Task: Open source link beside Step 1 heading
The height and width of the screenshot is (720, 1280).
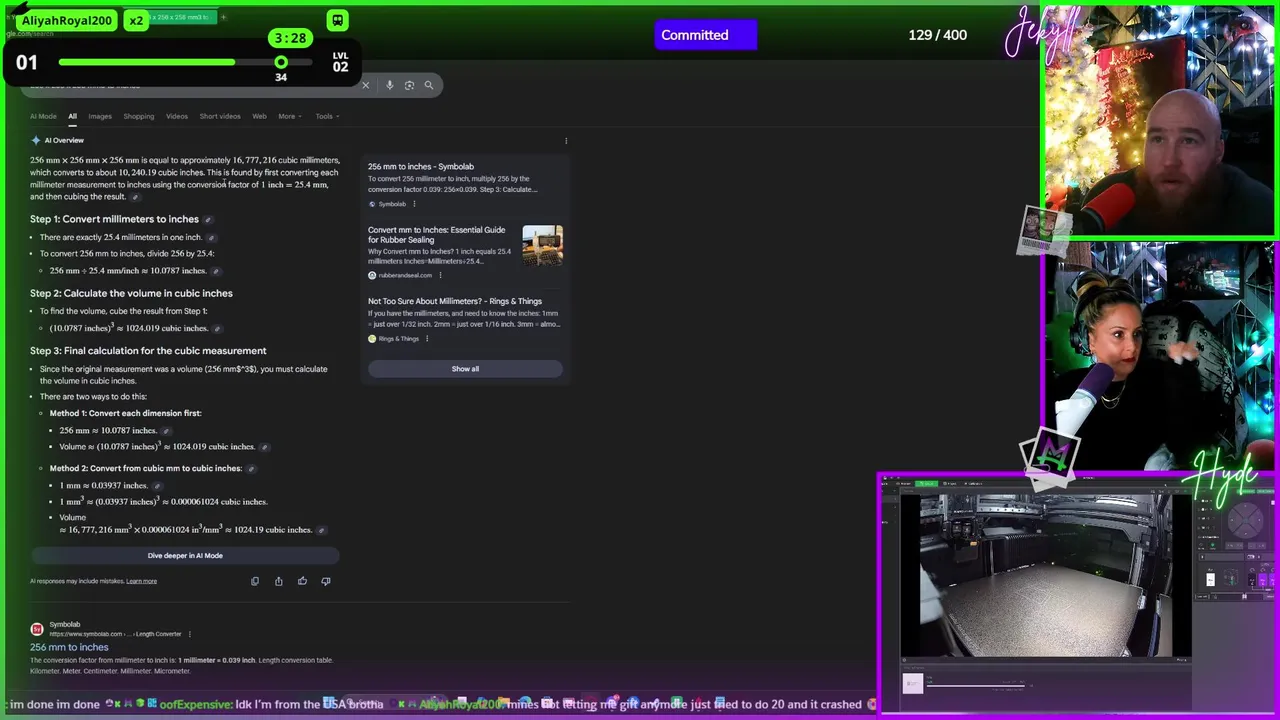Action: point(208,219)
